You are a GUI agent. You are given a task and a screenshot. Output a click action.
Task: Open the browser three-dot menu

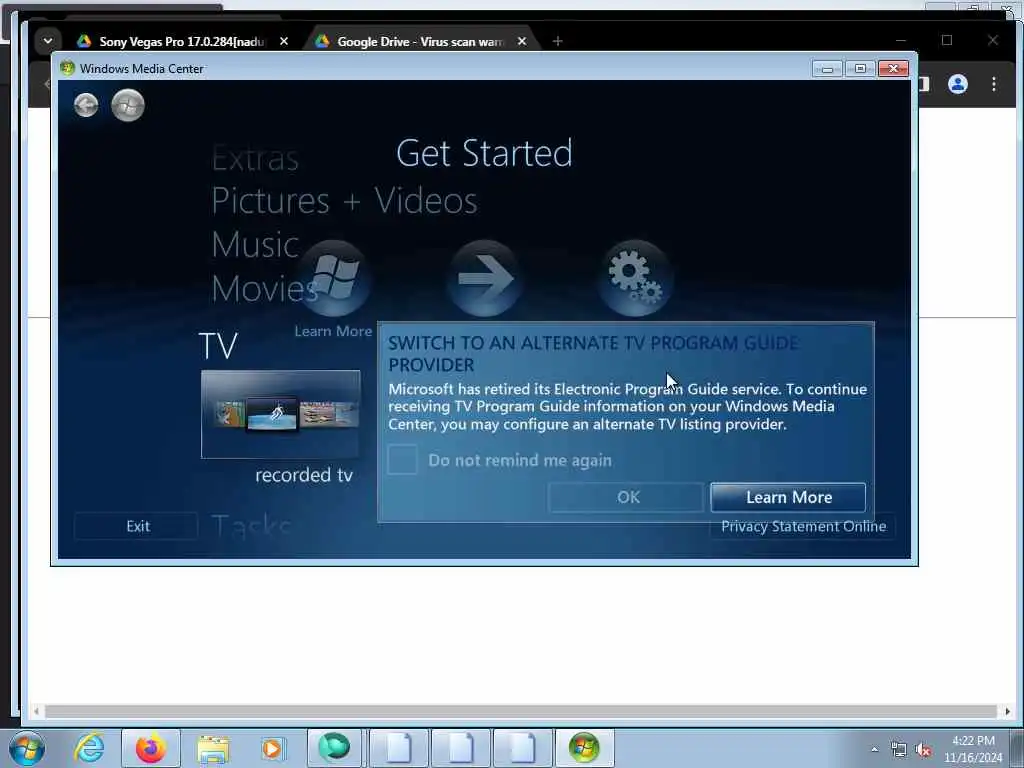pyautogui.click(x=993, y=84)
